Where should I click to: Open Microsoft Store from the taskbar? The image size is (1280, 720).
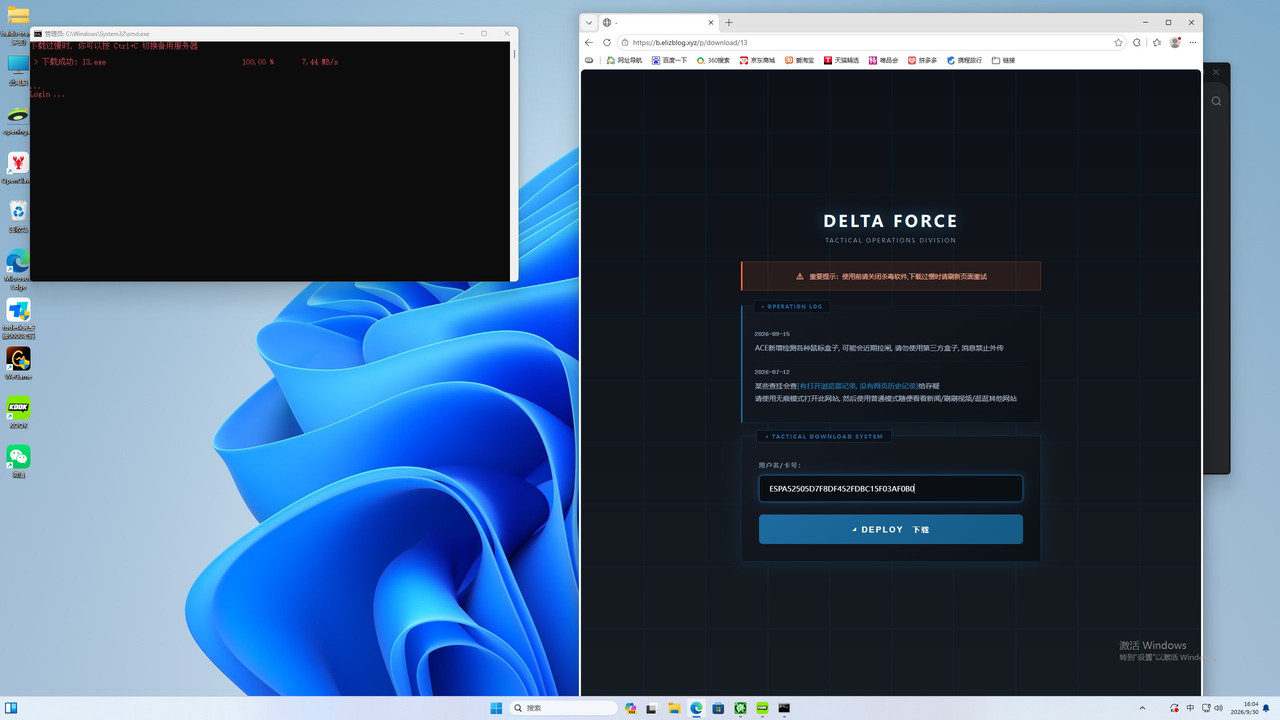click(718, 708)
